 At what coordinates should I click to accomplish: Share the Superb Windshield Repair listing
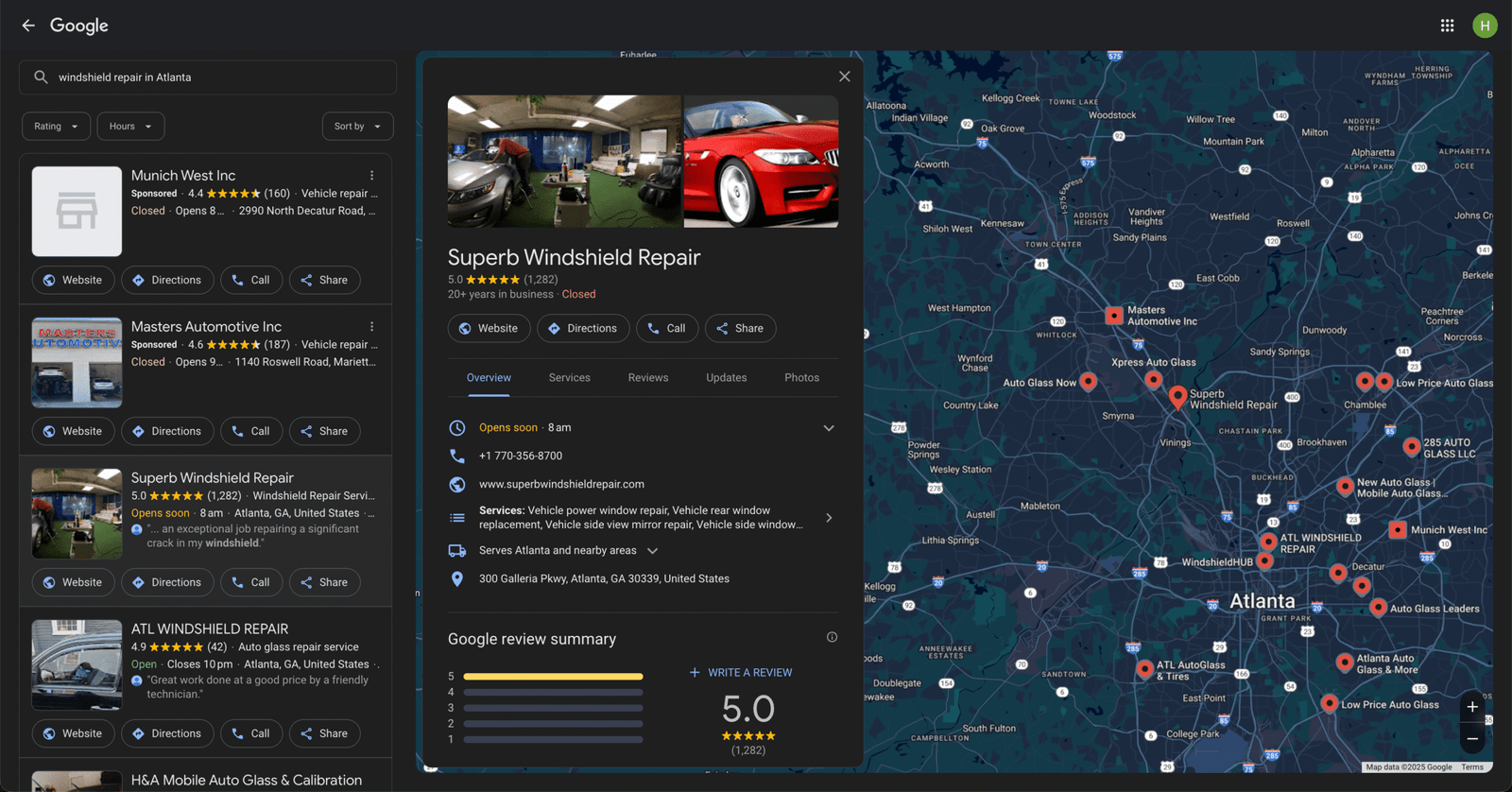click(324, 583)
